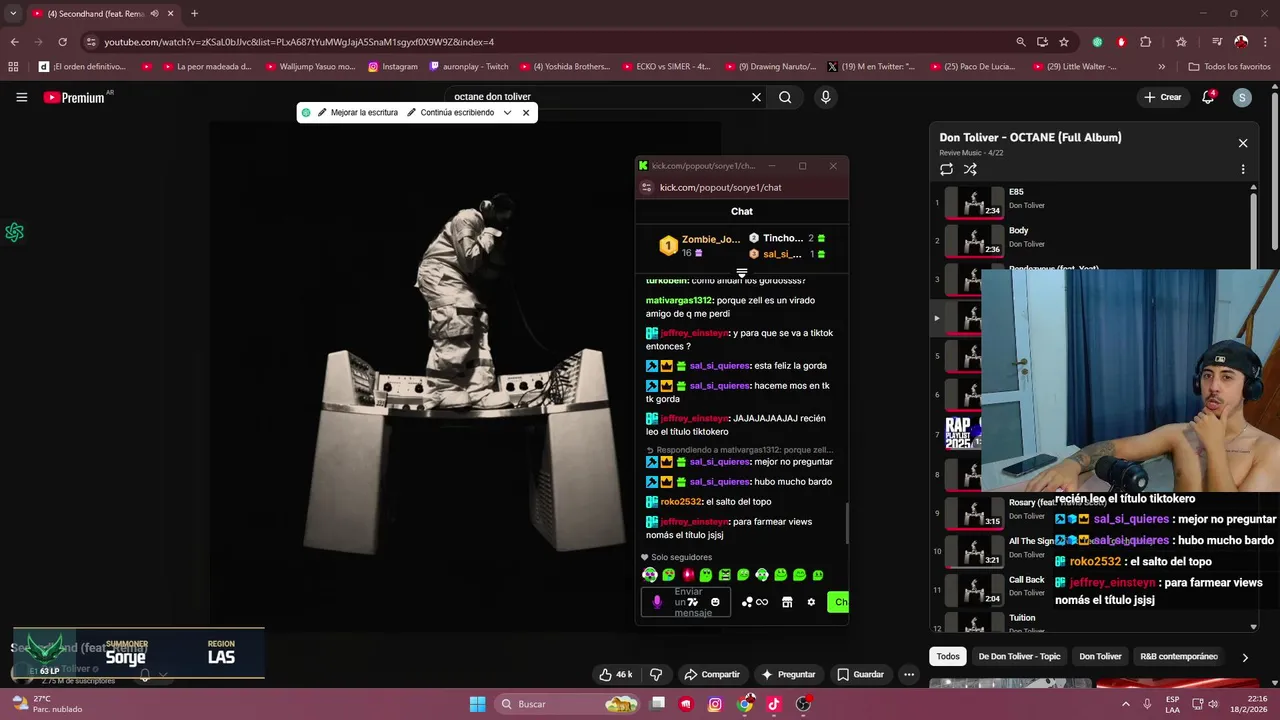The width and height of the screenshot is (1280, 720).
Task: Like the video with 46 k likes
Action: click(x=615, y=674)
